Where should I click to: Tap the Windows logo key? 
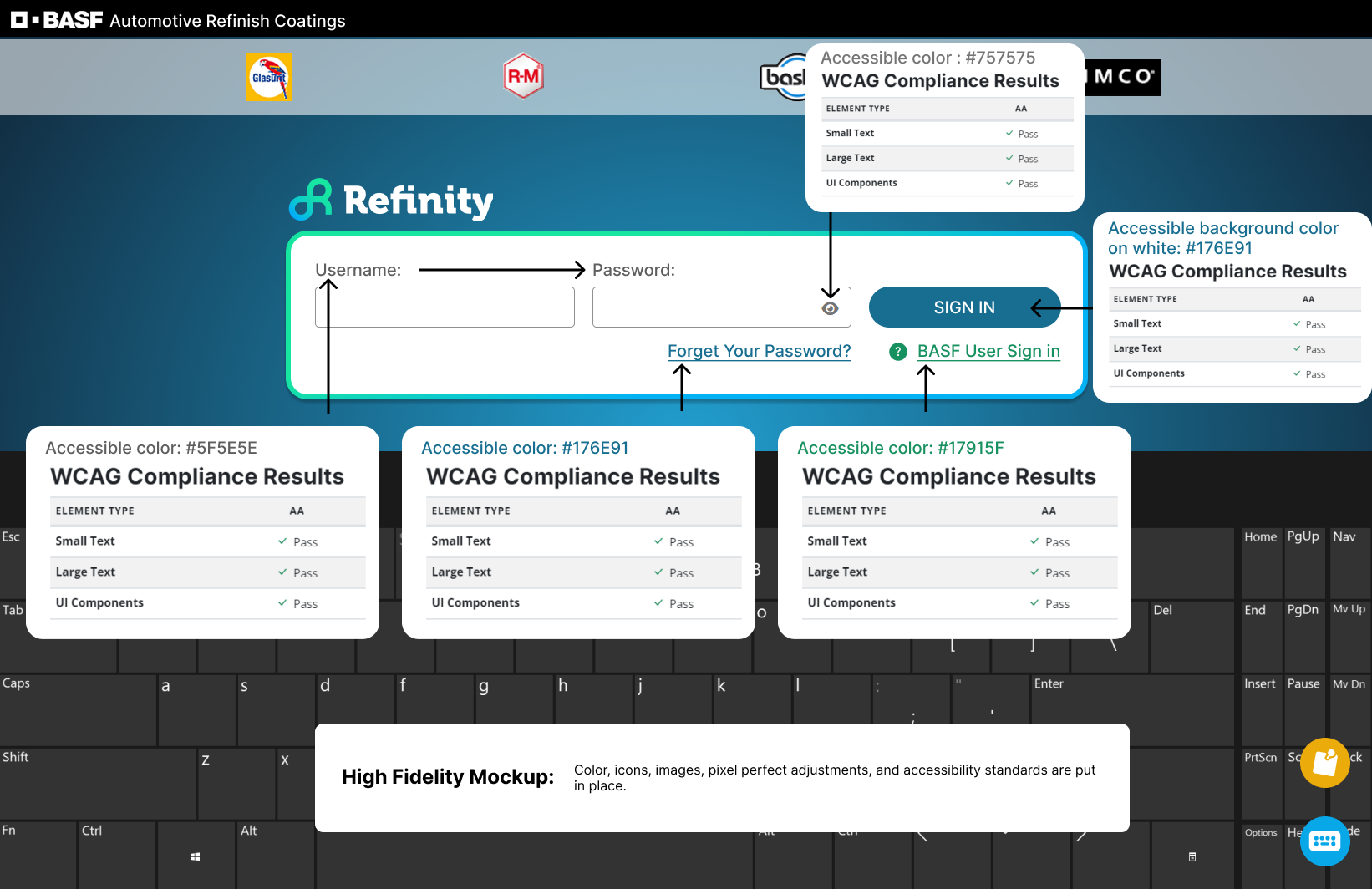196,856
